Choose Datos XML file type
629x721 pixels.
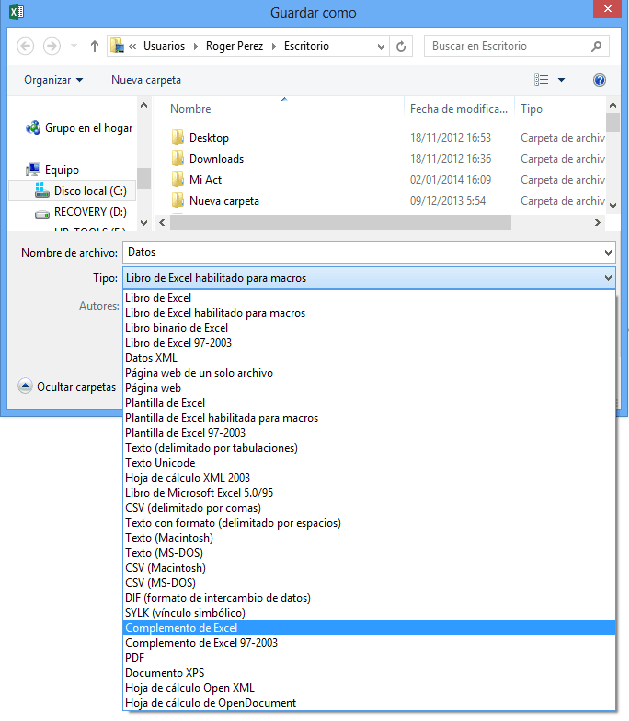[x=369, y=358]
